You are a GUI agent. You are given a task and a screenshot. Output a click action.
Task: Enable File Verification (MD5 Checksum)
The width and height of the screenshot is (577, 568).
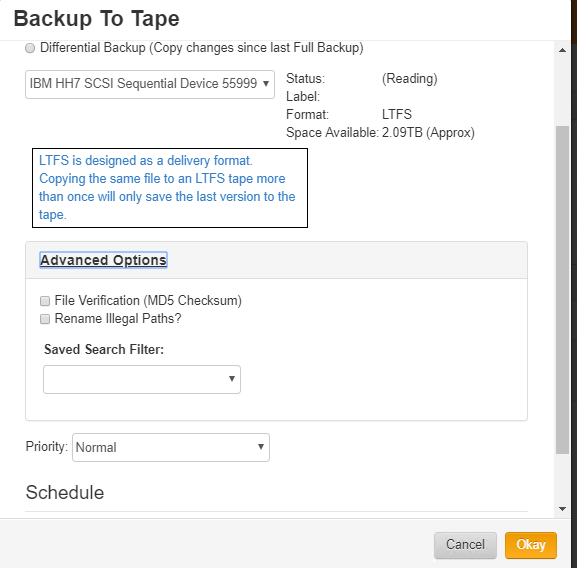[45, 301]
